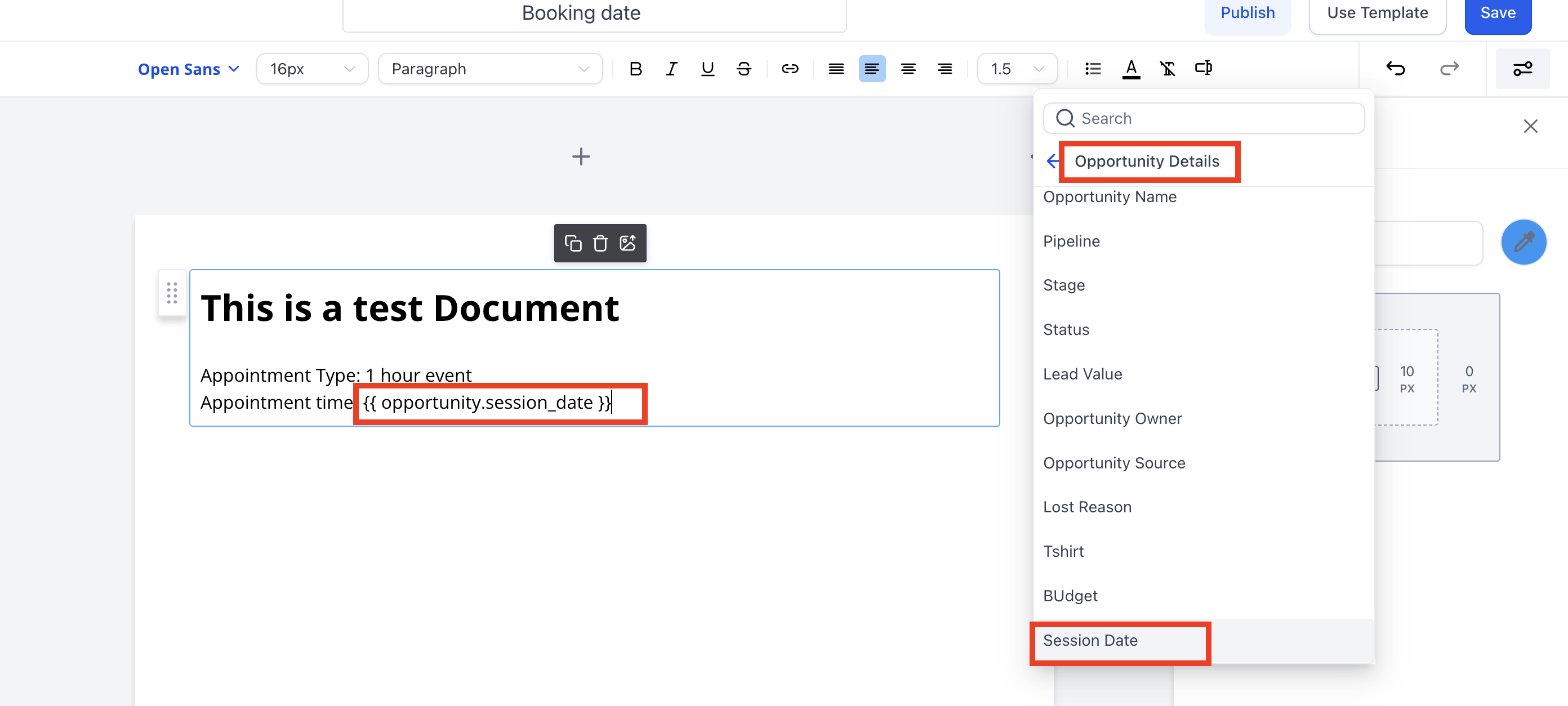The height and width of the screenshot is (706, 1568).
Task: Open the text color picker
Action: (1130, 69)
